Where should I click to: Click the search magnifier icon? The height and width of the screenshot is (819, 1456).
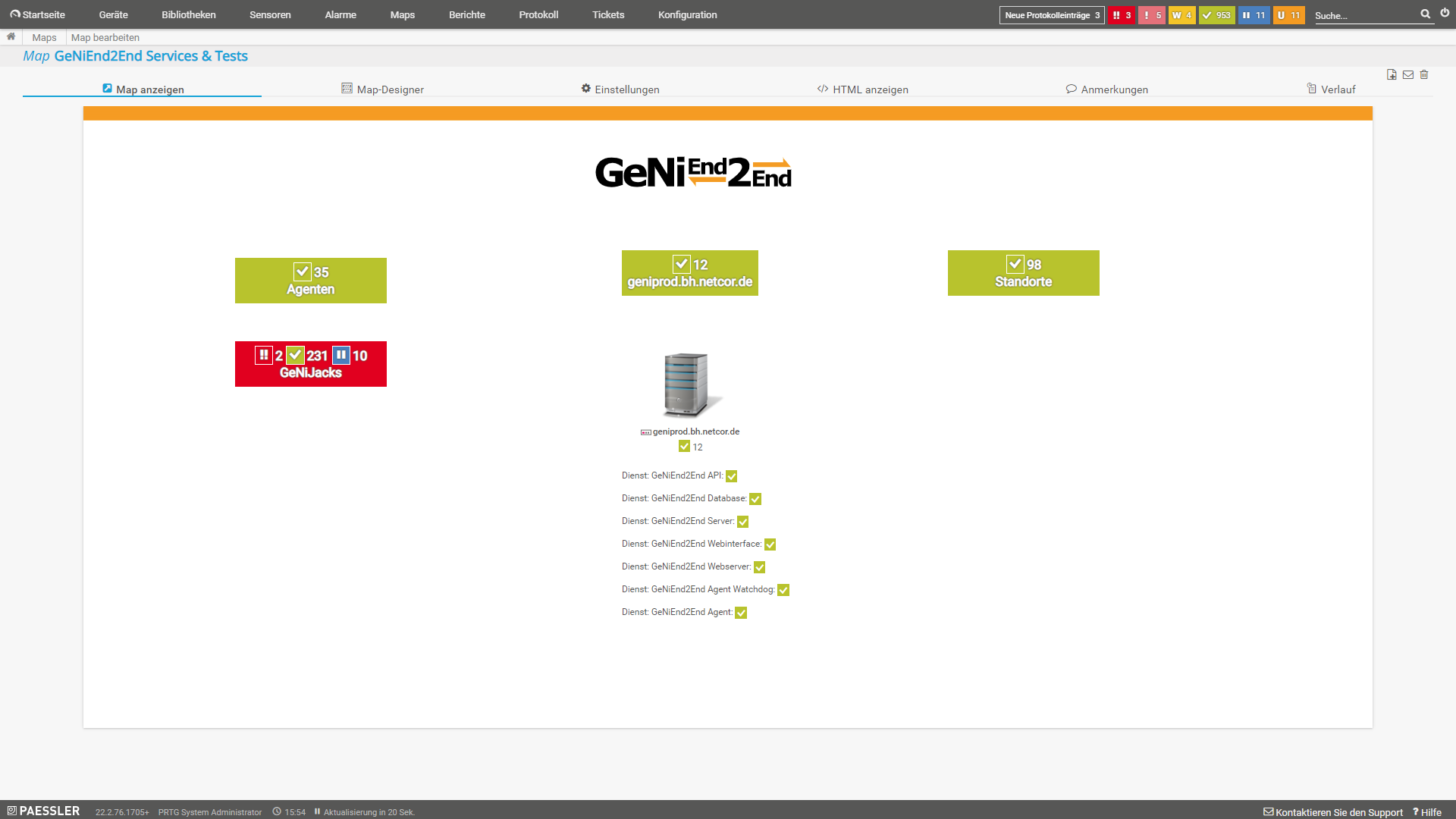click(x=1426, y=14)
